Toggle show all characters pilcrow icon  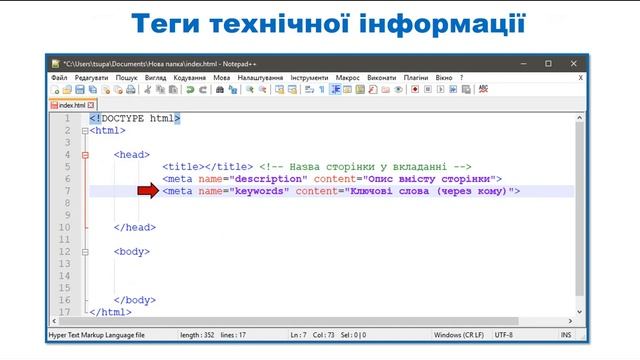click(322, 89)
